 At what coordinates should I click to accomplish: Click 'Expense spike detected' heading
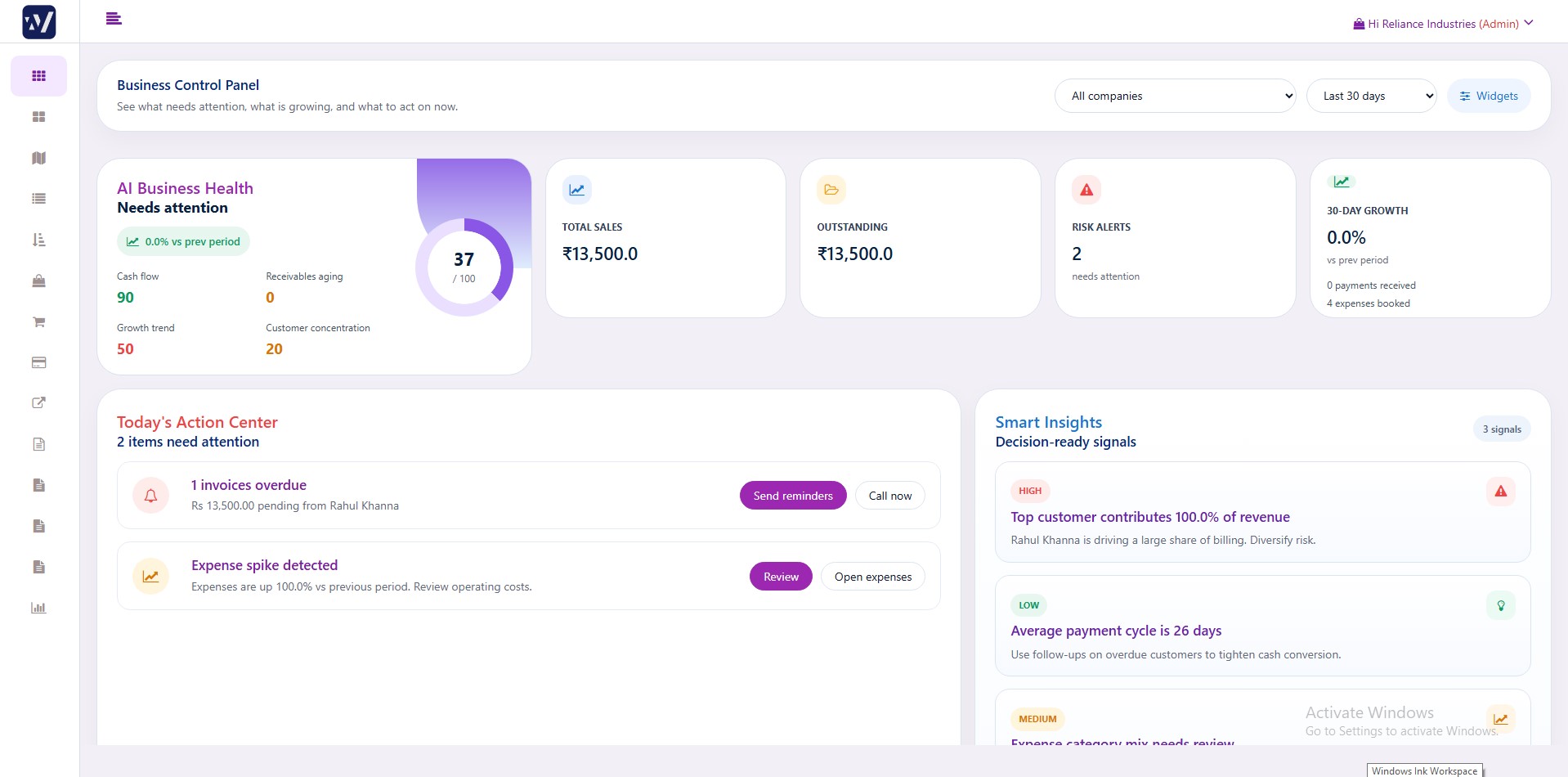pyautogui.click(x=264, y=565)
